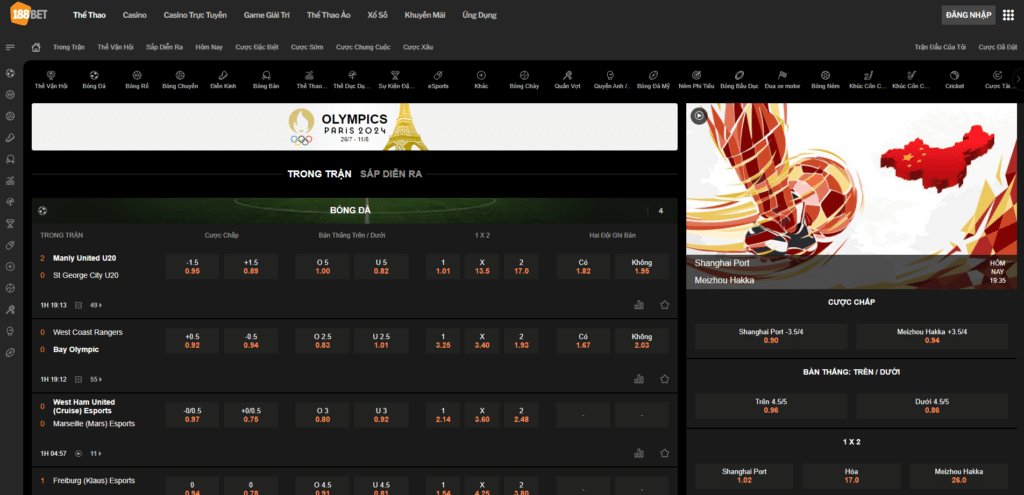Open statistics chart icon for West Coast Rangers
Viewport: 1024px width, 495px height.
click(639, 379)
